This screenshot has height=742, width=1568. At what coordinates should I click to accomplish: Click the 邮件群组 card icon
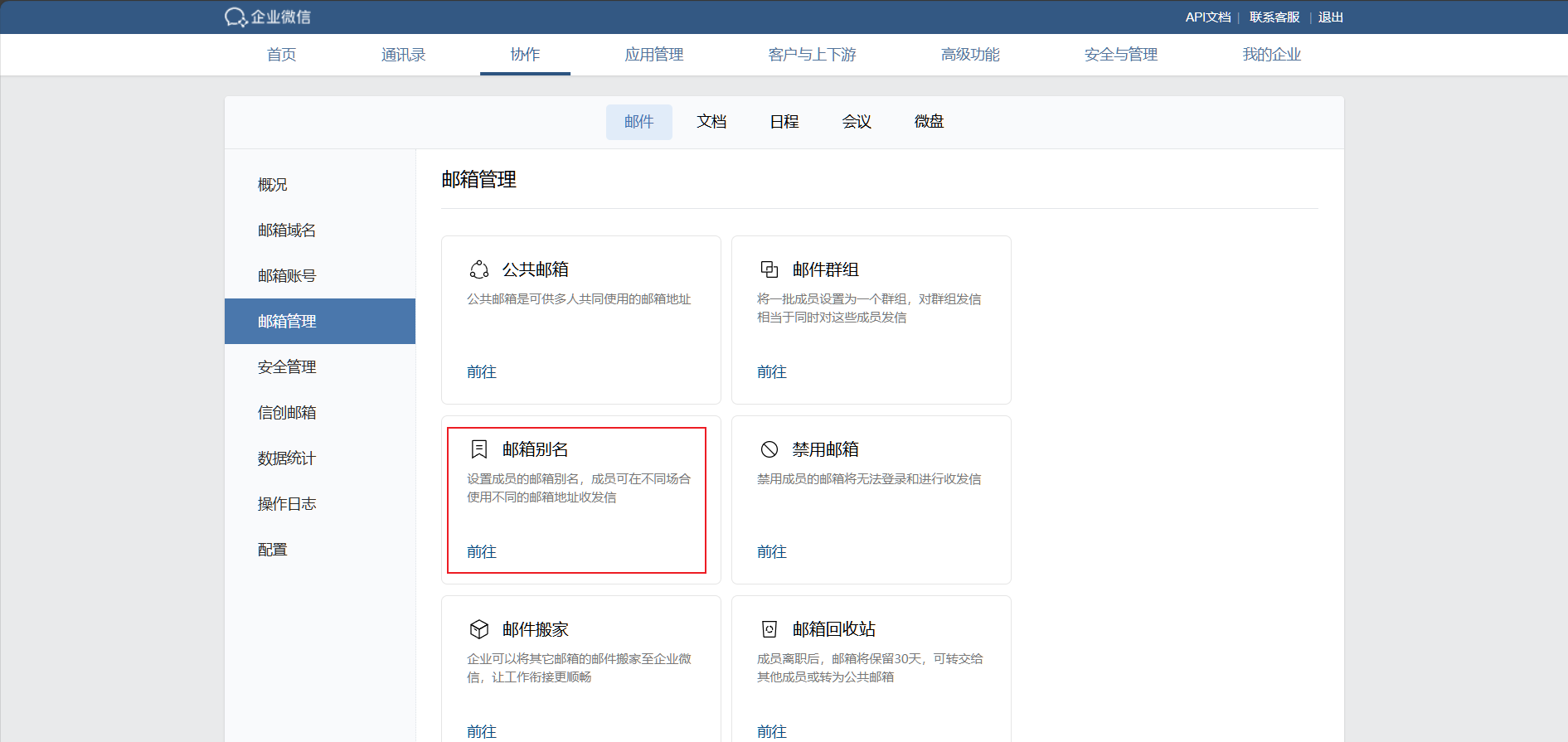[769, 269]
